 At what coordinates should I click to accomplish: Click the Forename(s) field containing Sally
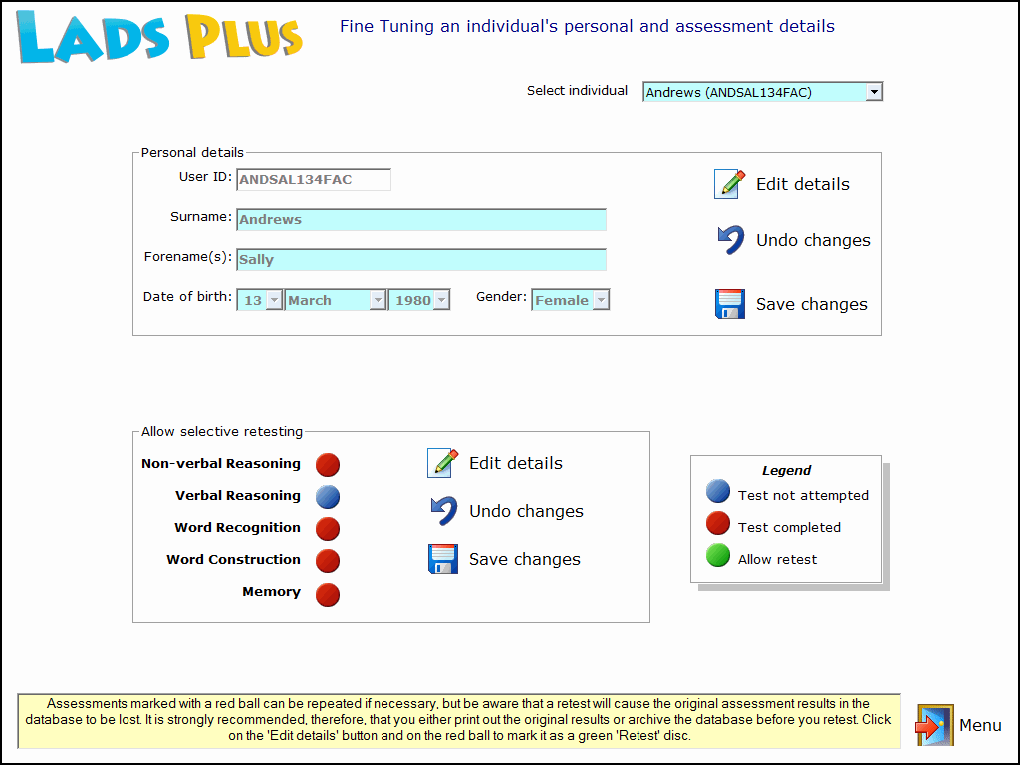pyautogui.click(x=422, y=259)
